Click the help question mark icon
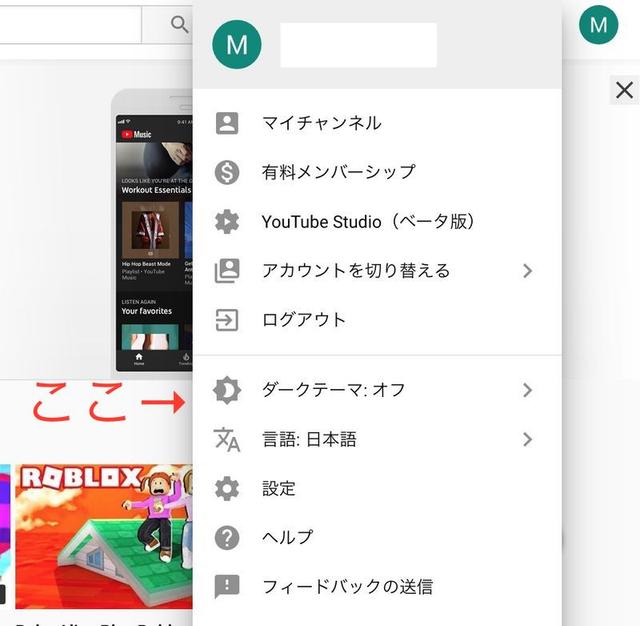 [227, 538]
